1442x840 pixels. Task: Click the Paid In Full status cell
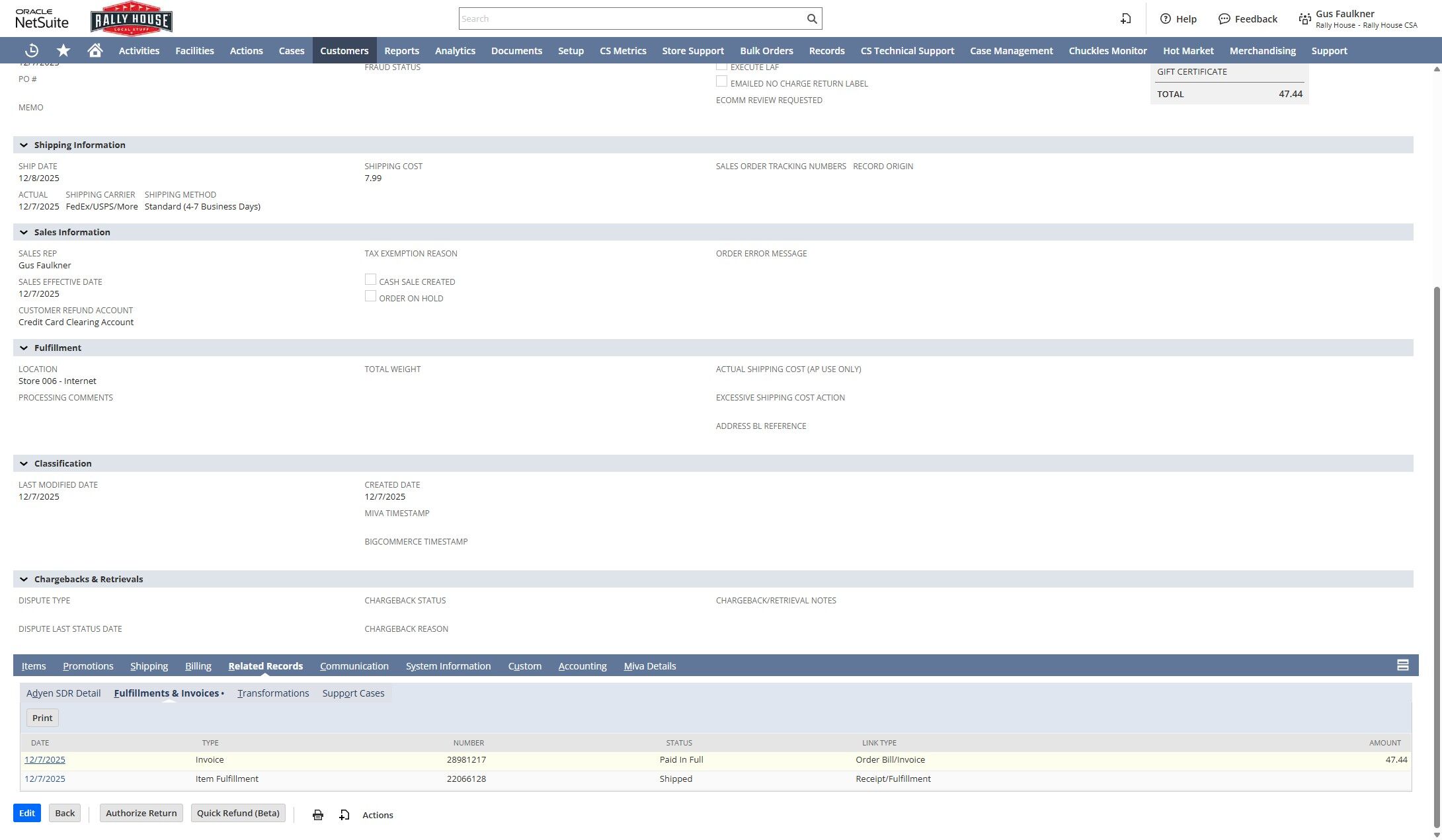(x=681, y=760)
